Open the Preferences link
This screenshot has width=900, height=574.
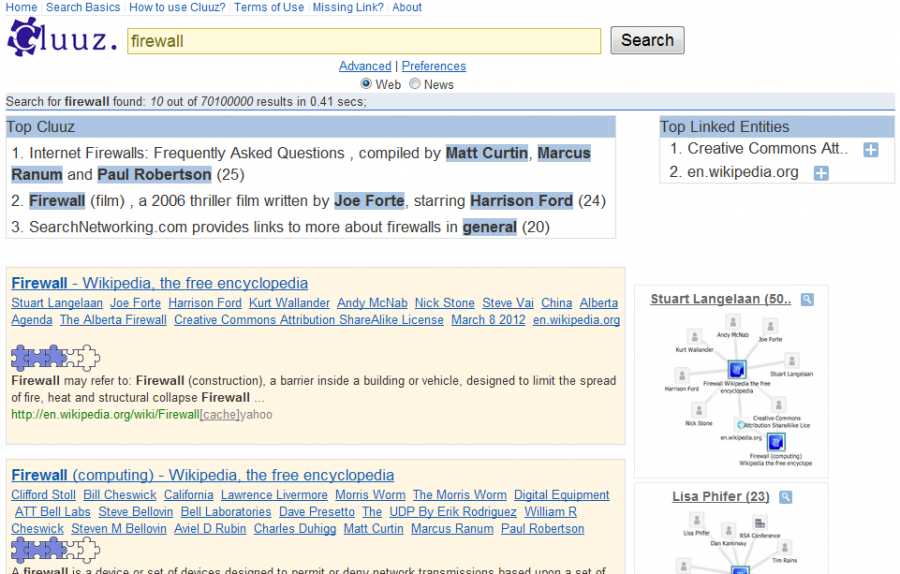point(434,66)
